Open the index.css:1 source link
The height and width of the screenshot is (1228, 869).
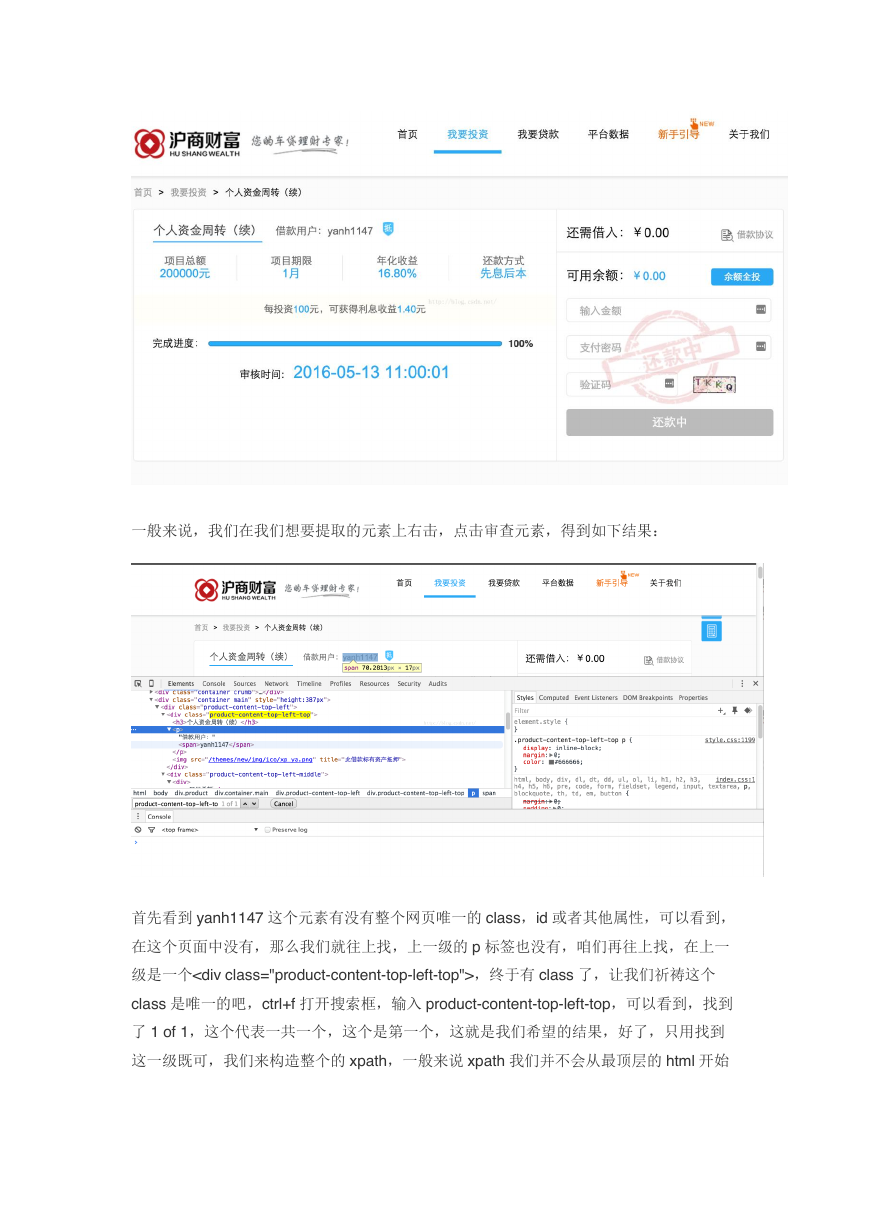(735, 779)
